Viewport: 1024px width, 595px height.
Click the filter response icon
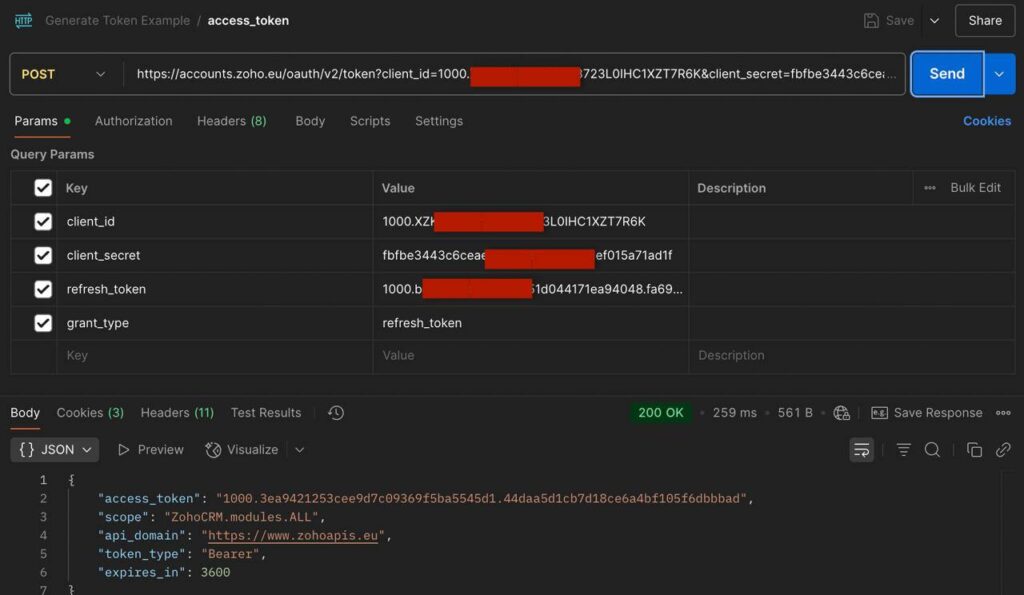[x=903, y=450]
